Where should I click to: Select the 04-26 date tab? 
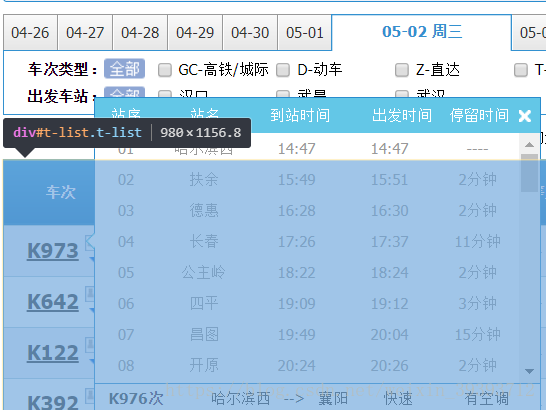30,33
